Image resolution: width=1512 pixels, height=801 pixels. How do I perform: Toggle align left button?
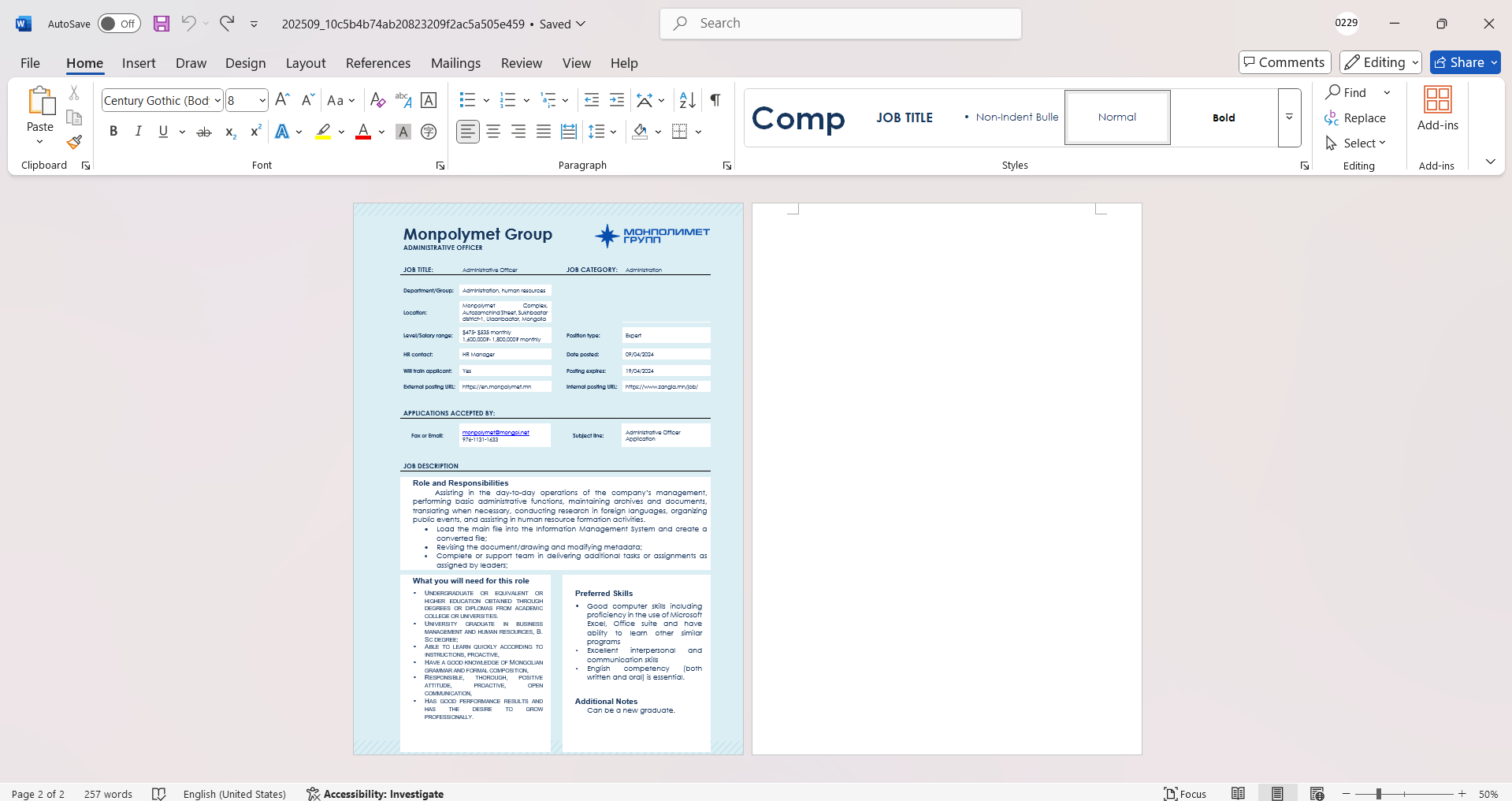tap(468, 132)
